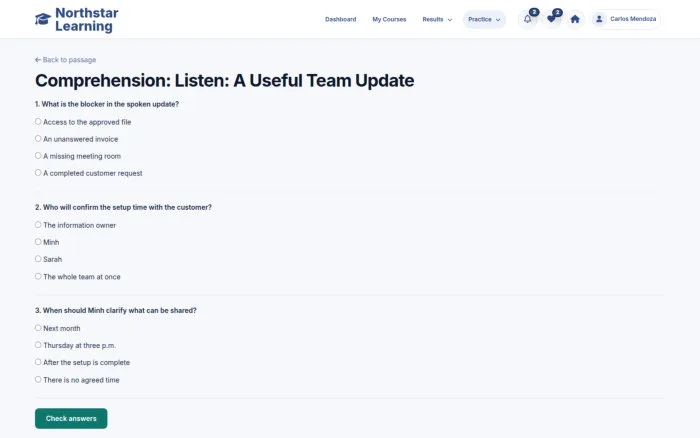
Task: Click the page heading 'Comprehension: Listen: A Useful Team Update'
Action: (x=225, y=81)
